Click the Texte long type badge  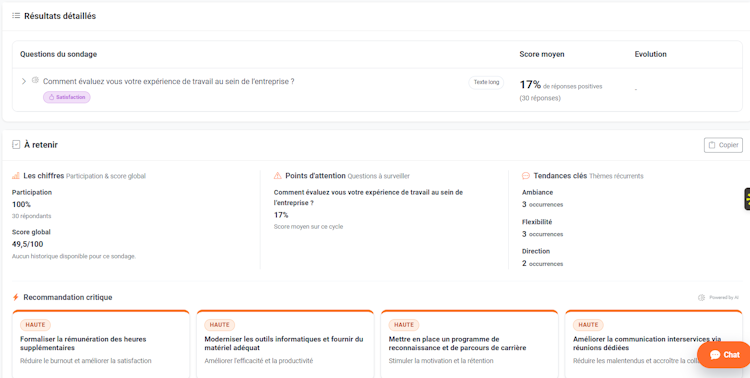486,82
